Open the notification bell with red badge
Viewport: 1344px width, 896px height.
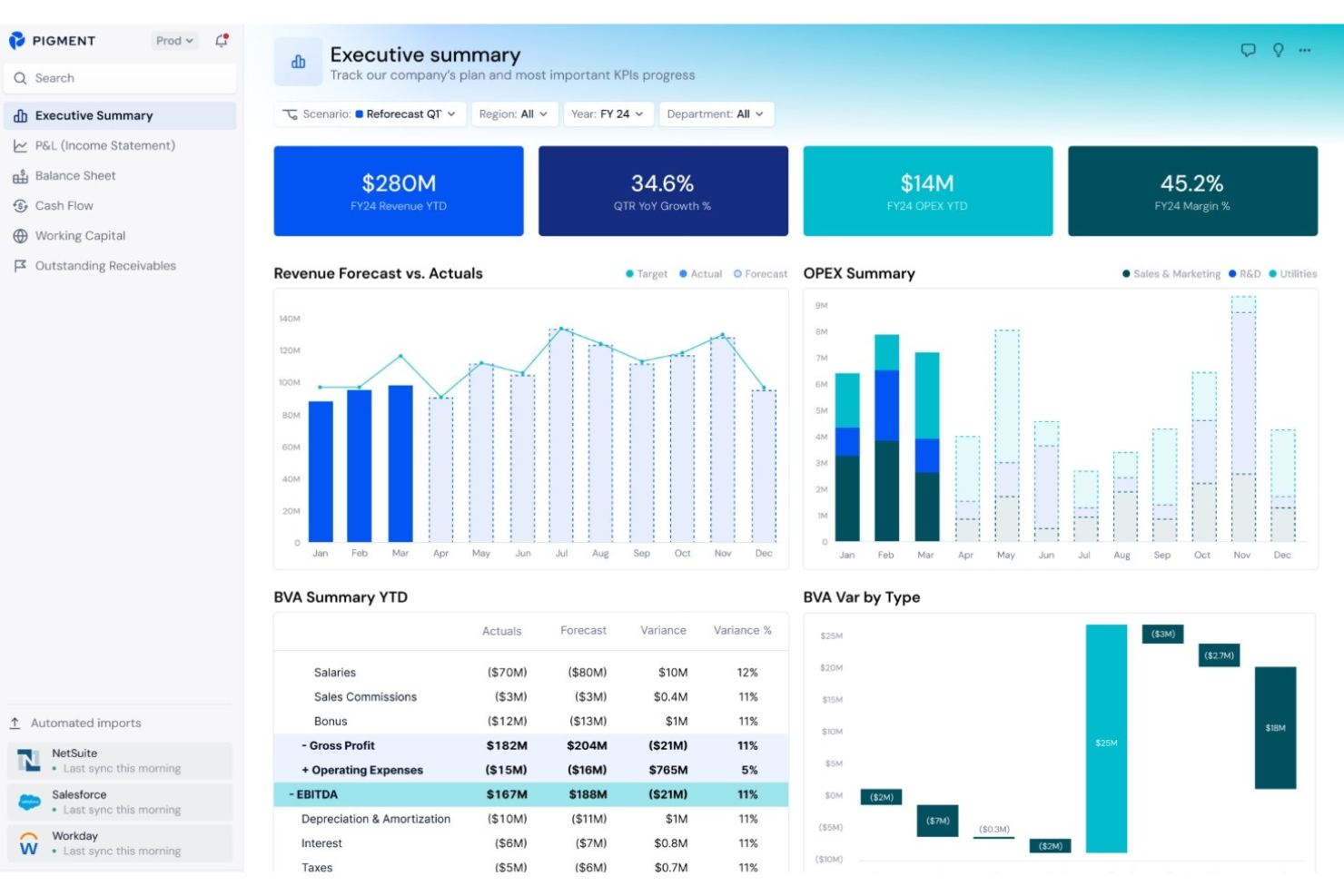click(x=221, y=40)
